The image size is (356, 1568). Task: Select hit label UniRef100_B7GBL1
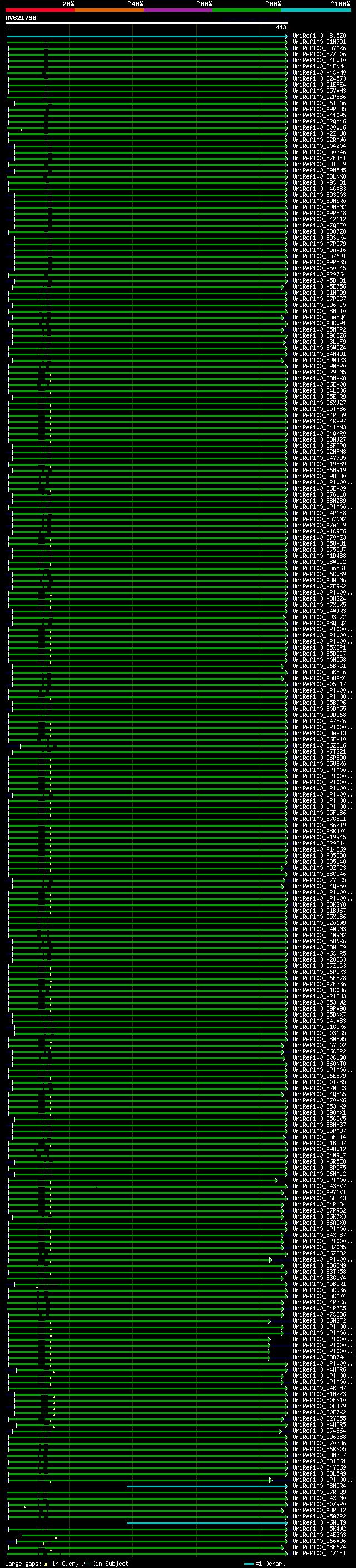(x=319, y=819)
